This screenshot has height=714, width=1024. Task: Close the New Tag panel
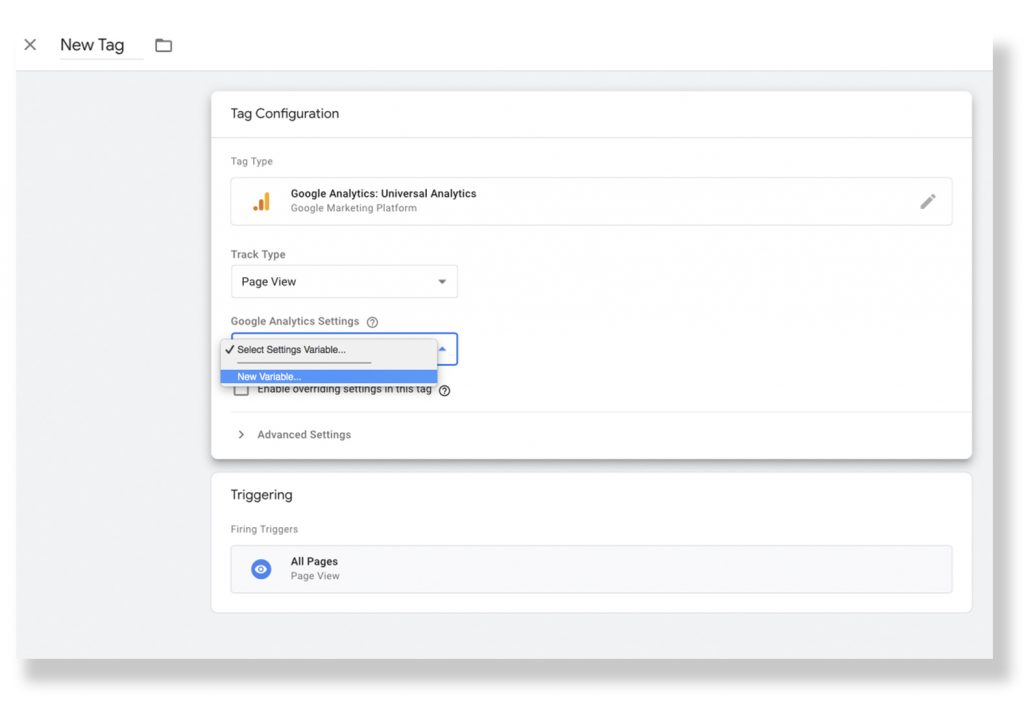pyautogui.click(x=30, y=44)
